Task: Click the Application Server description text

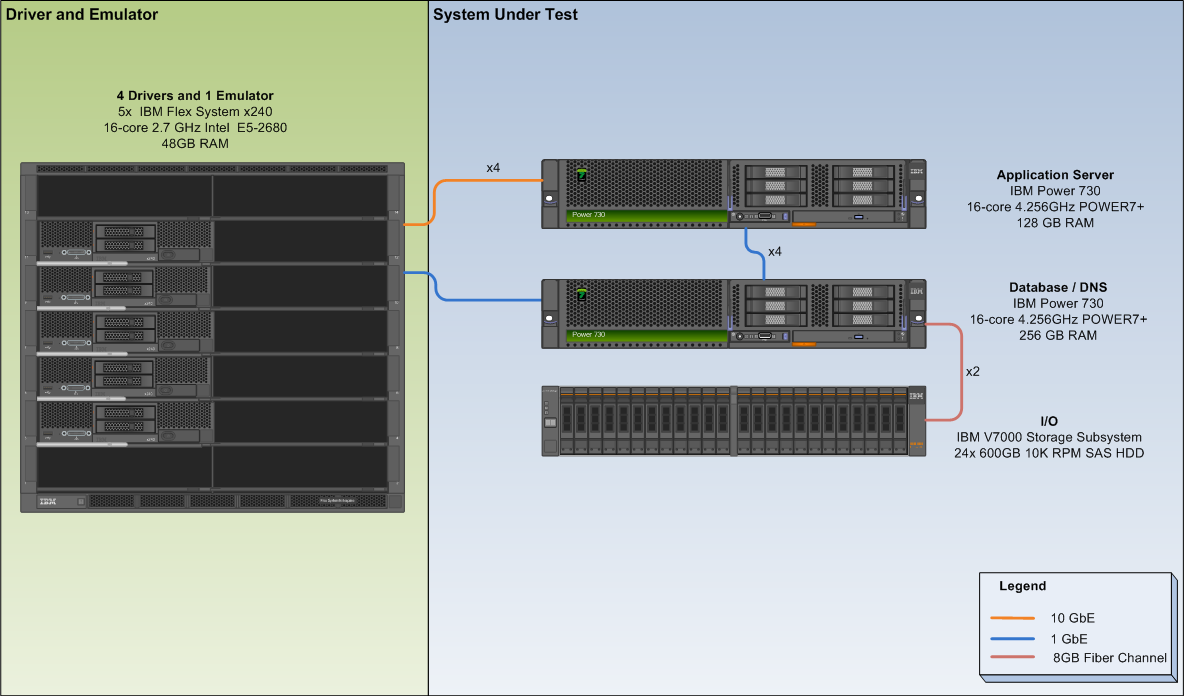Action: pyautogui.click(x=1055, y=198)
